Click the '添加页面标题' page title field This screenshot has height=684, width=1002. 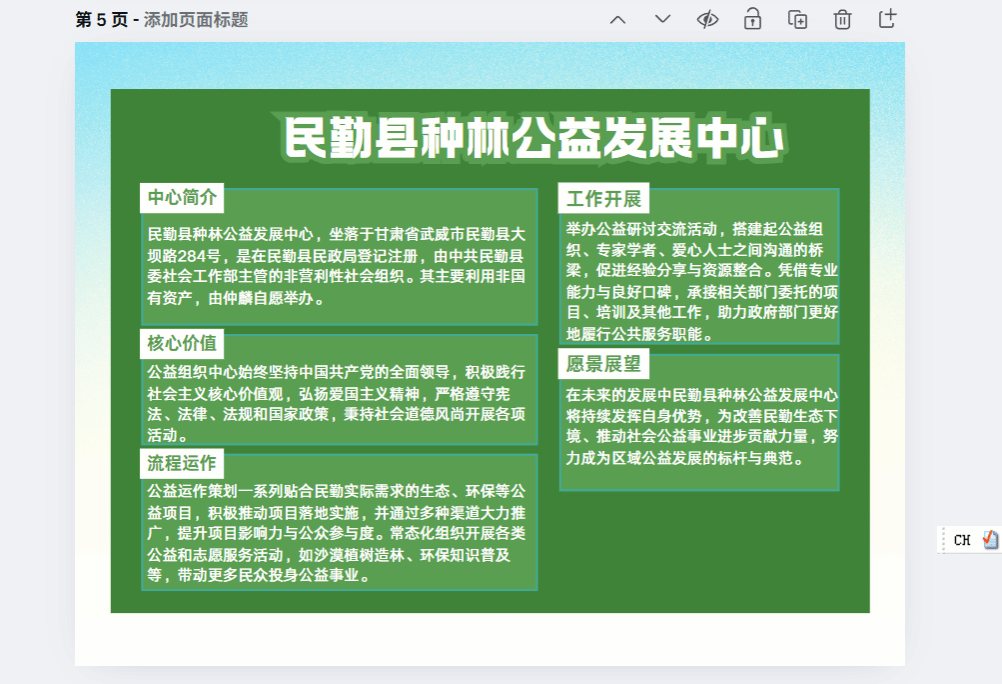tap(196, 20)
